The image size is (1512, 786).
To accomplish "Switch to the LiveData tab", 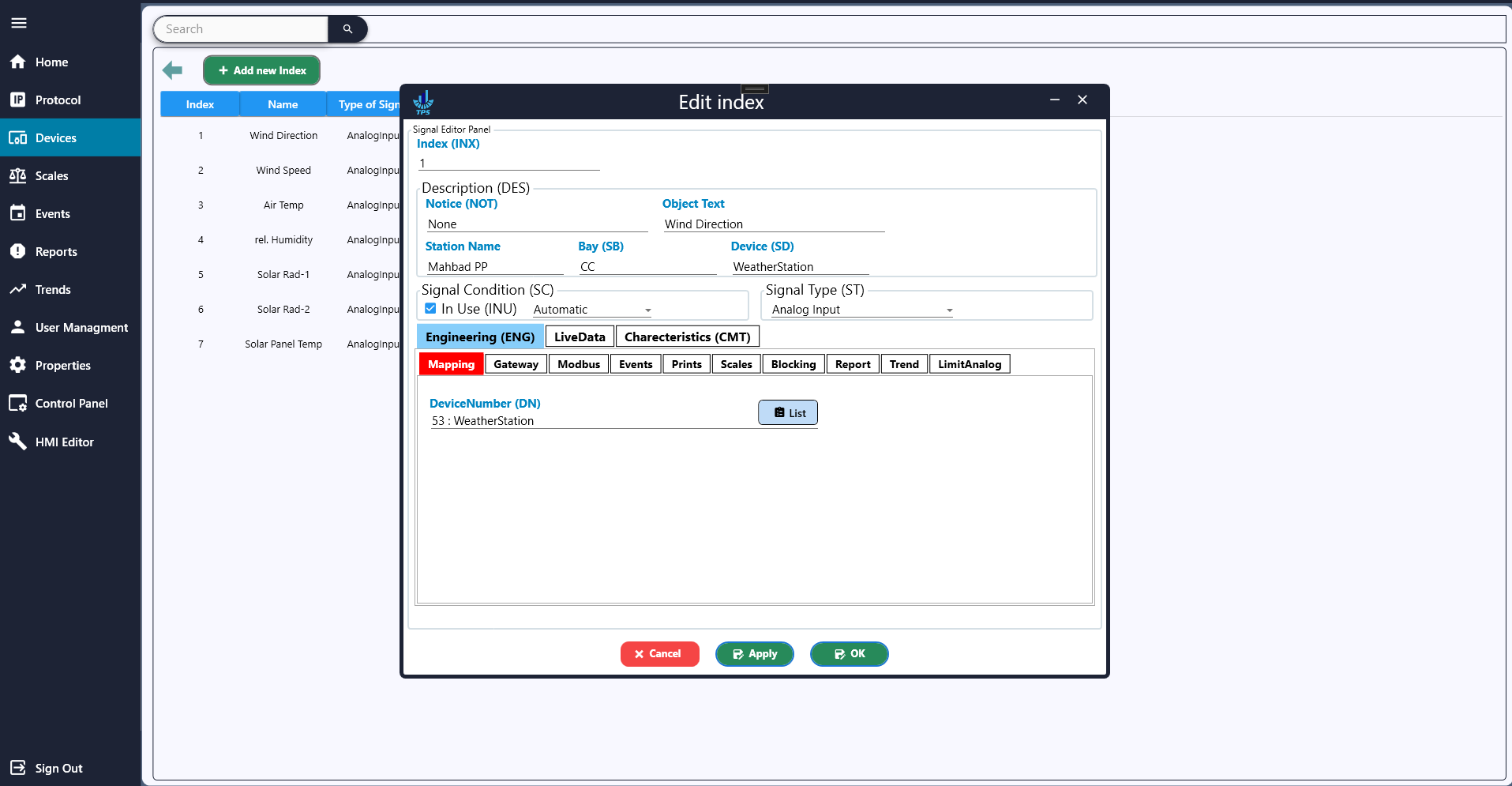I will 580,337.
